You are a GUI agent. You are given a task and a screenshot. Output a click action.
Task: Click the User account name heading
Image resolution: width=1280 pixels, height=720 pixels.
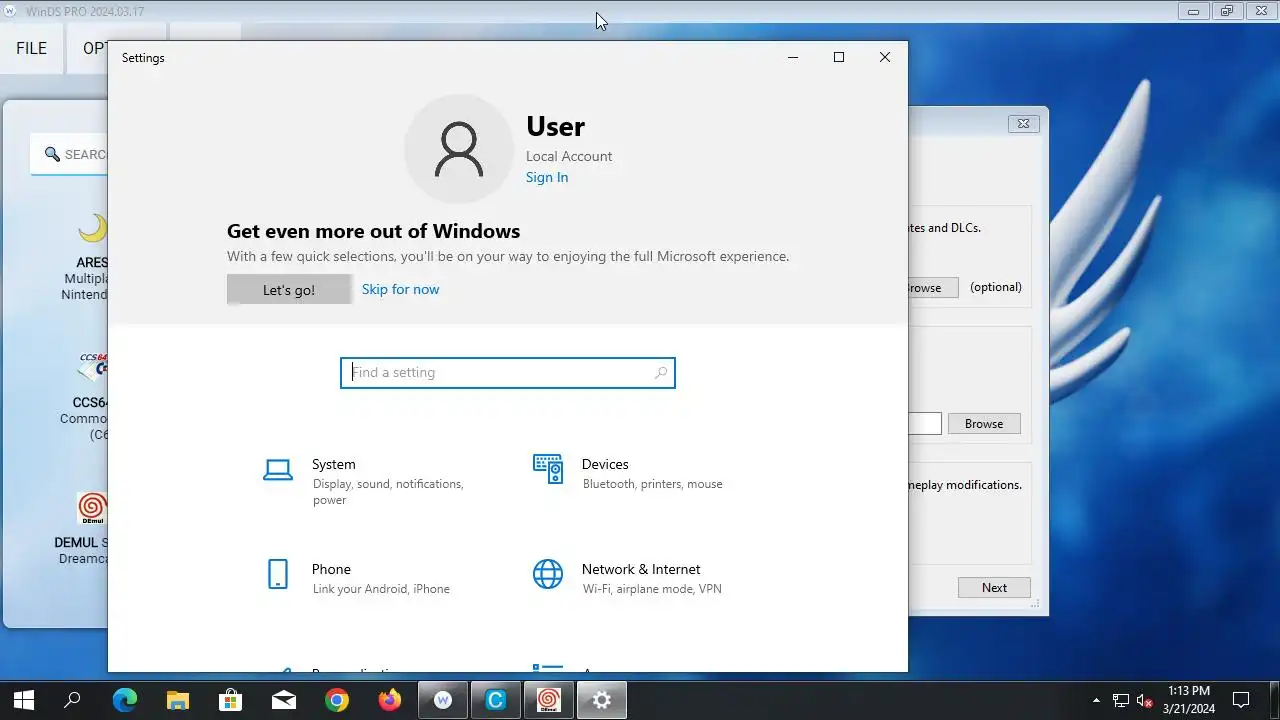(555, 126)
